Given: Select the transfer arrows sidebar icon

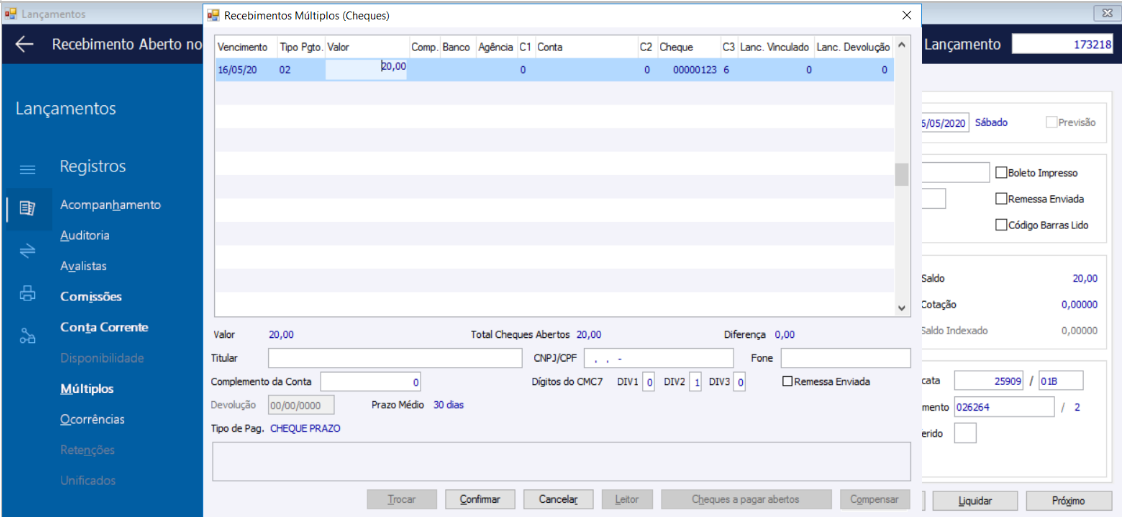Looking at the screenshot, I should pyautogui.click(x=27, y=251).
